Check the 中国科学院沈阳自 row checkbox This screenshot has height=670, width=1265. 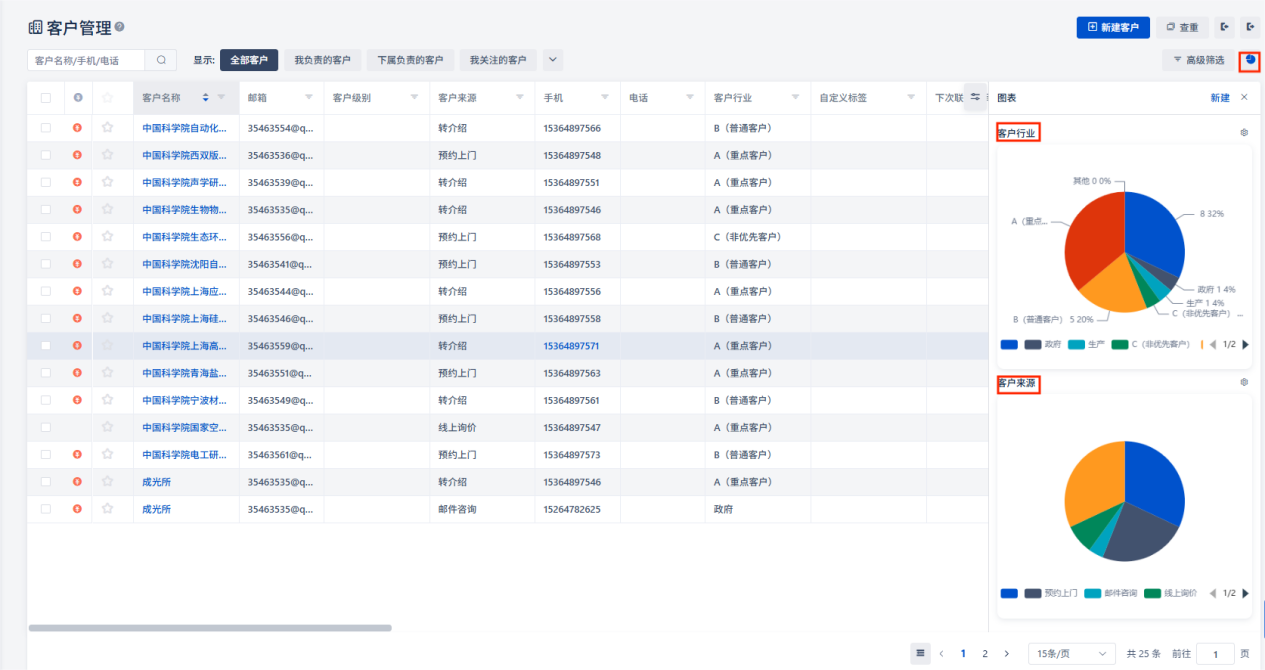[45, 264]
